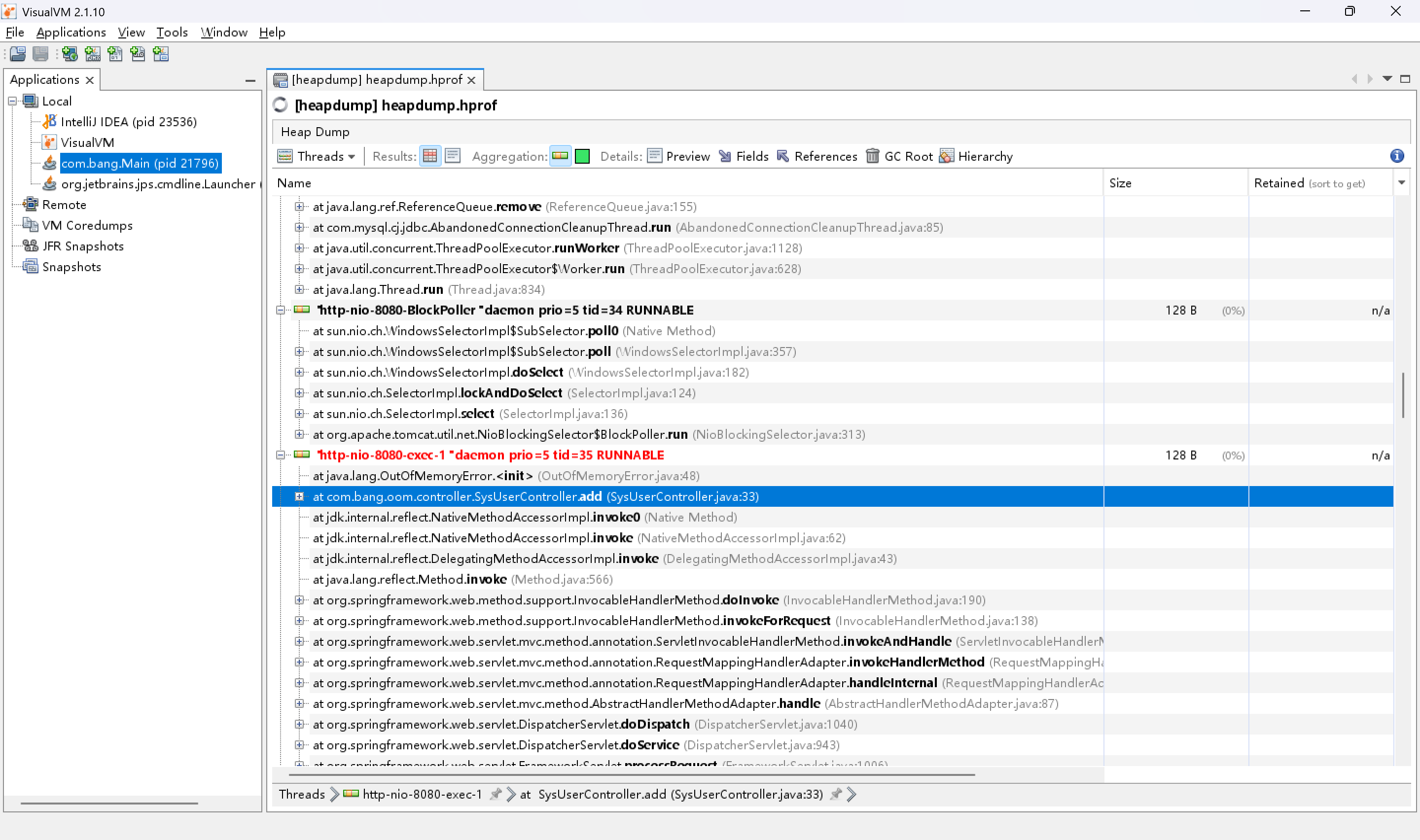Expand the SysUserController.add stack frame

tap(299, 496)
